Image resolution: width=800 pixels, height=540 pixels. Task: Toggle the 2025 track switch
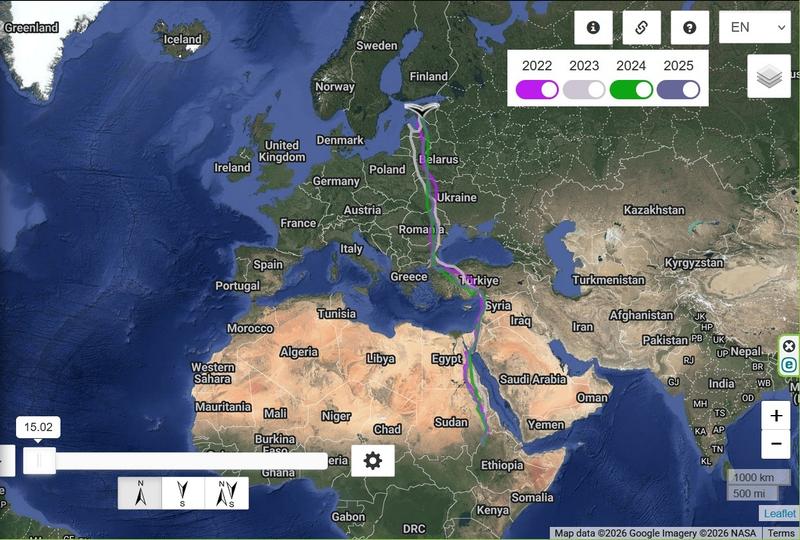[678, 90]
